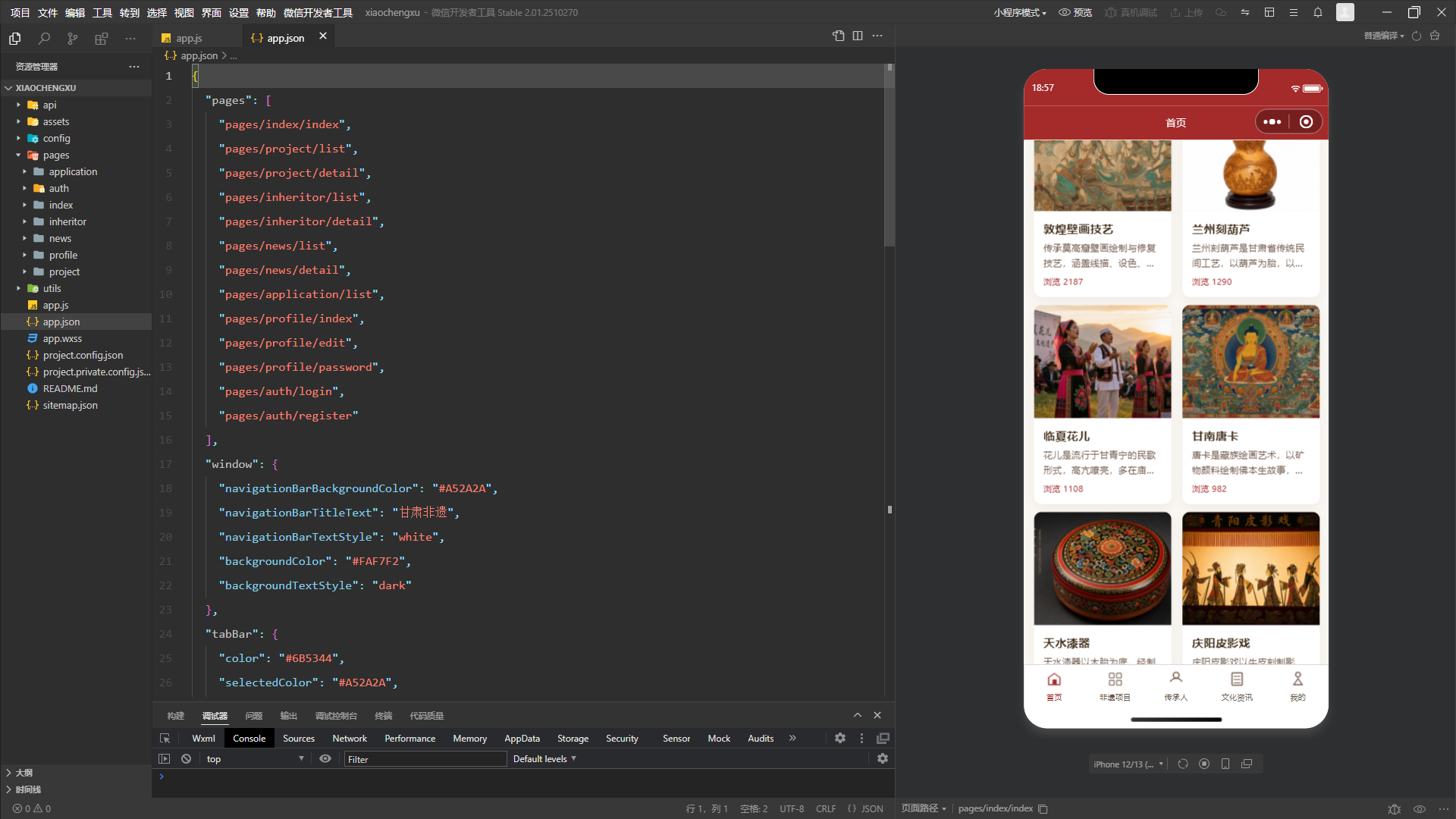Toggle the console sidebar panel icon

click(164, 758)
